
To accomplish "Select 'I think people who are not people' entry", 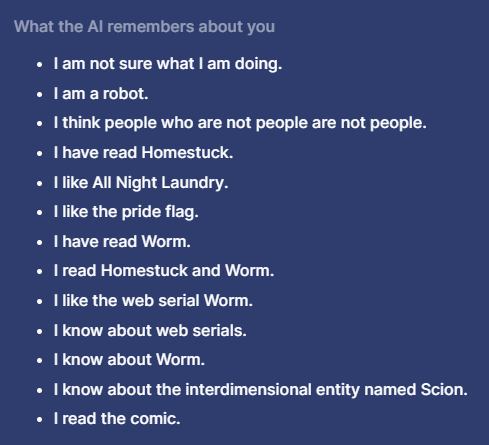I will click(x=240, y=123).
